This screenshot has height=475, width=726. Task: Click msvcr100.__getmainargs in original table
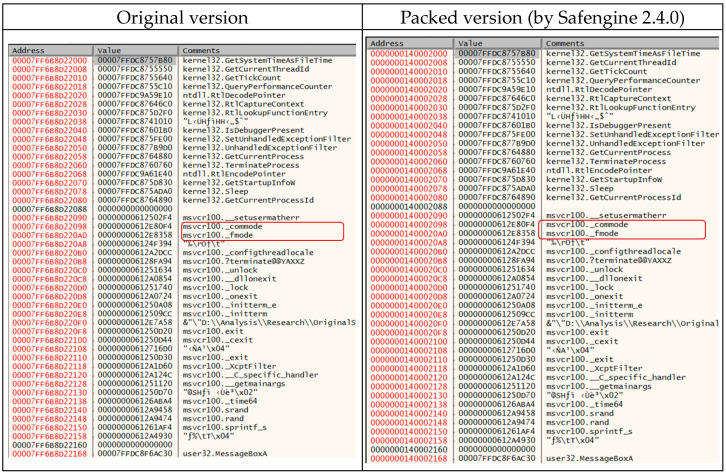click(x=233, y=384)
